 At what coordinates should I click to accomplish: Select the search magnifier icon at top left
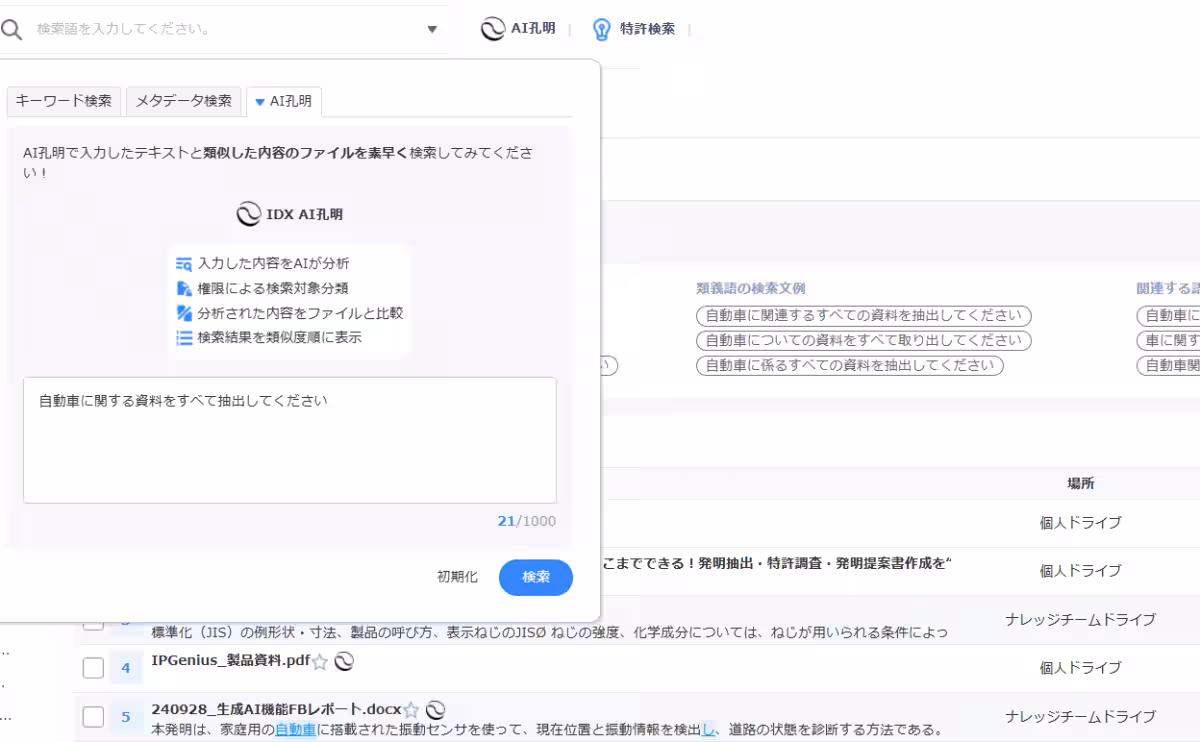(x=14, y=29)
